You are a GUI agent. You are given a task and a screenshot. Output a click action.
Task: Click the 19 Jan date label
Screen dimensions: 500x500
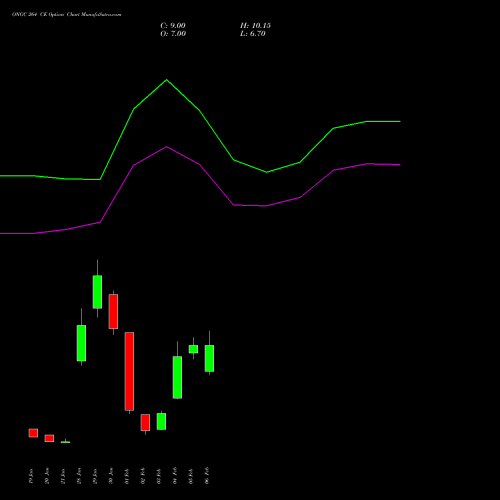[31, 476]
